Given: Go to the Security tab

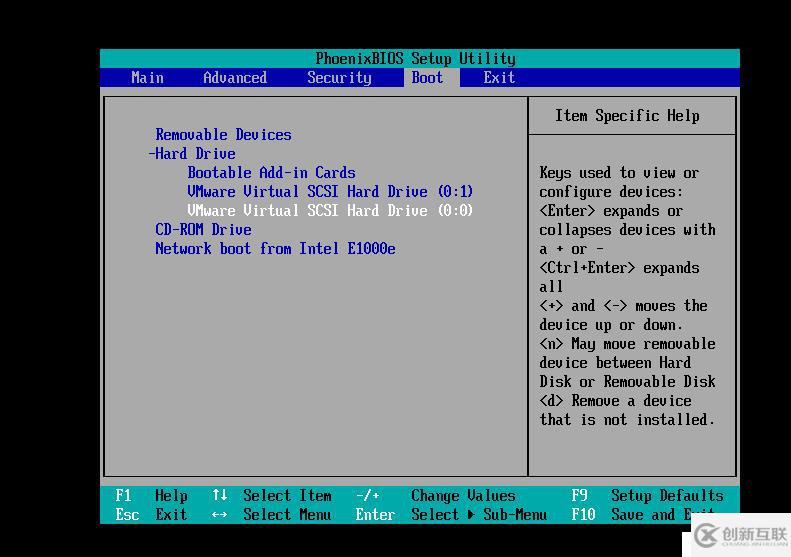Looking at the screenshot, I should point(339,78).
